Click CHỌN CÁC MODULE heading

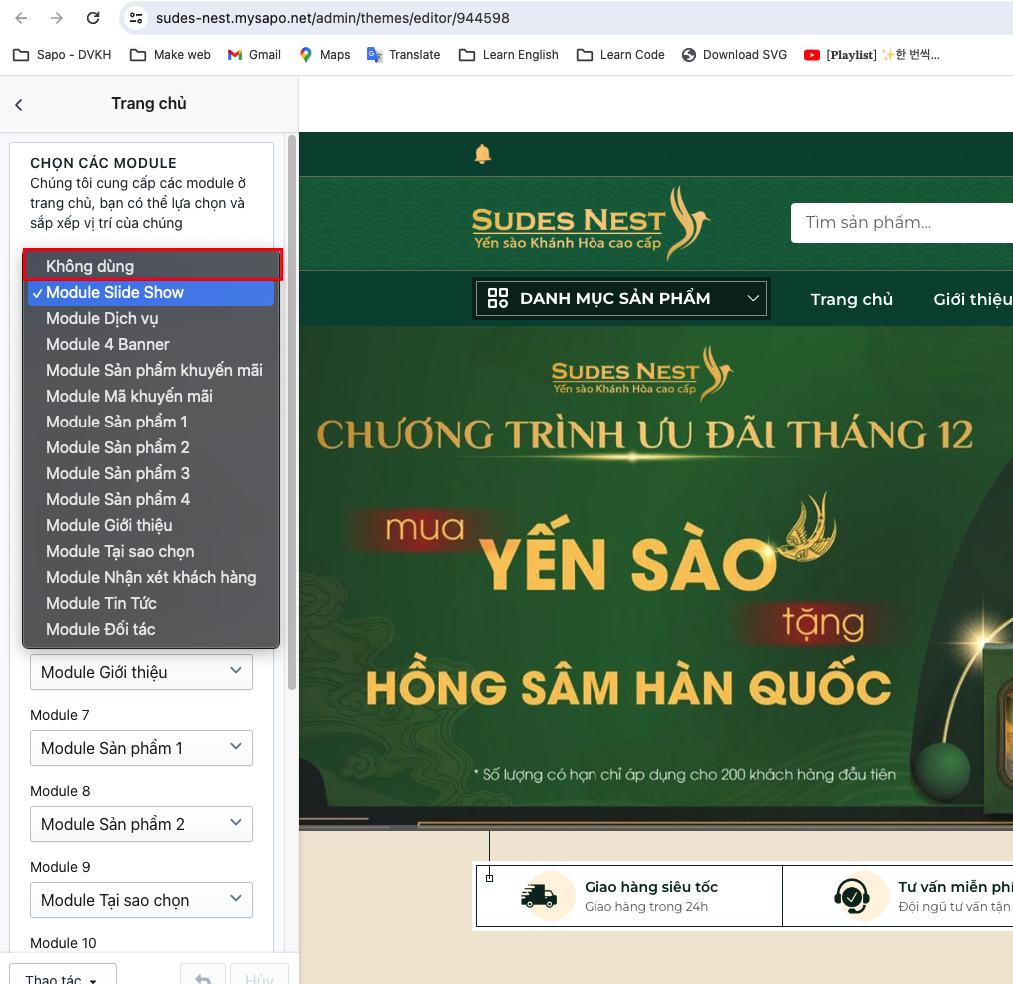[103, 163]
